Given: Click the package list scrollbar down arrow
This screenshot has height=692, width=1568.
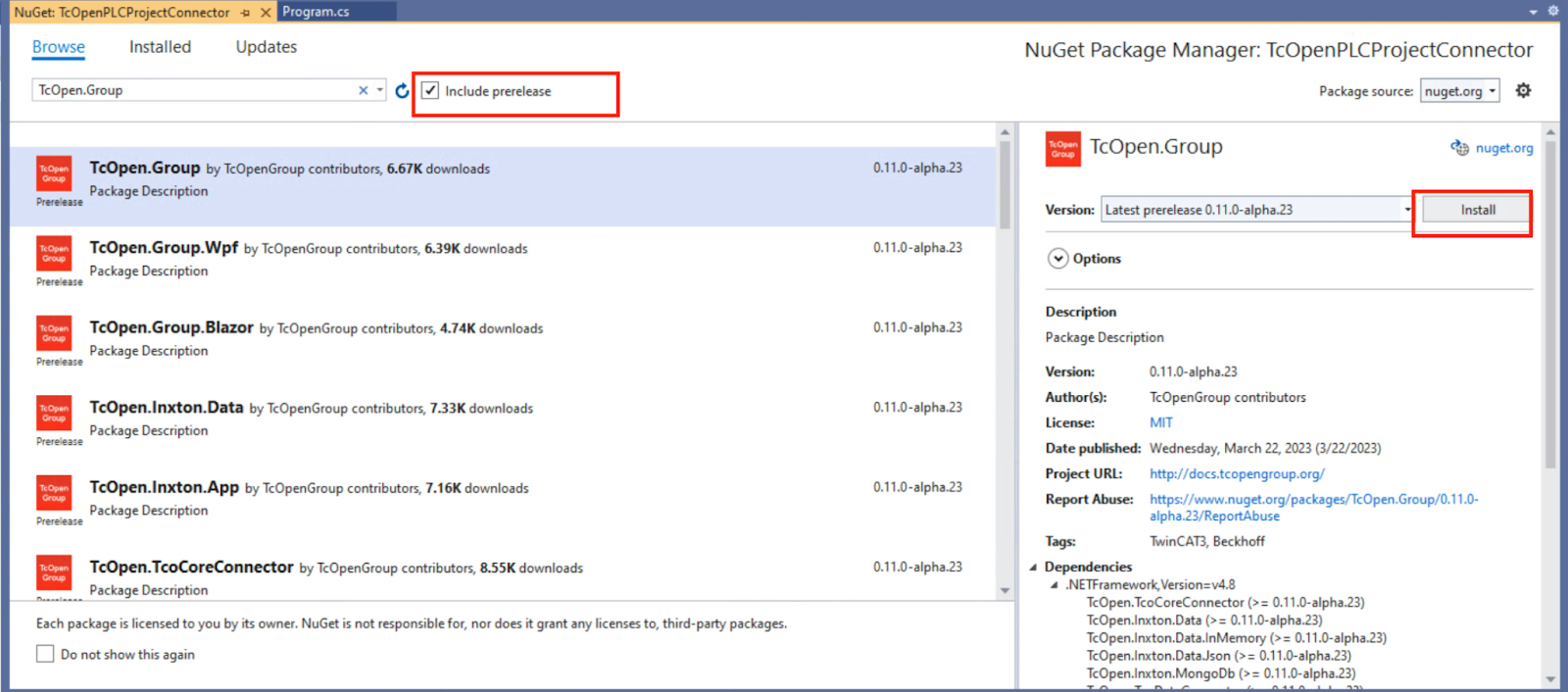Looking at the screenshot, I should coord(1004,591).
